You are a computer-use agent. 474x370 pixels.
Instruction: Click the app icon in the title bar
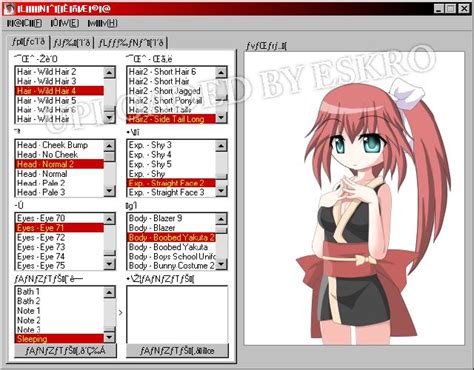click(x=9, y=9)
